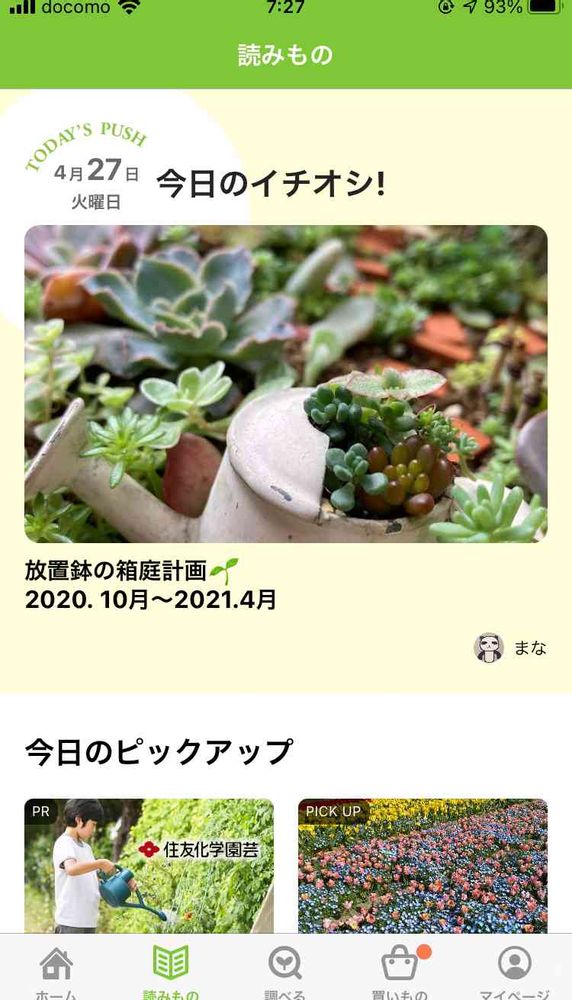Open the 住友化学園芸 PR card

click(x=149, y=866)
